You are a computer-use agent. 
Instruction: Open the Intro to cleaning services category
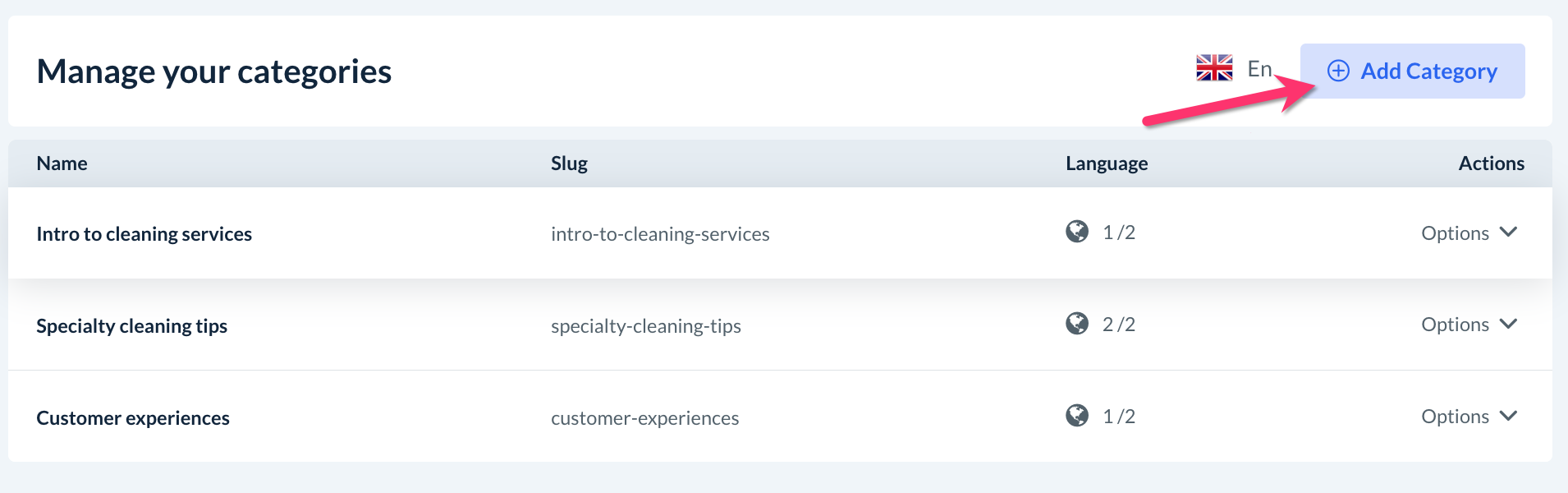point(144,234)
